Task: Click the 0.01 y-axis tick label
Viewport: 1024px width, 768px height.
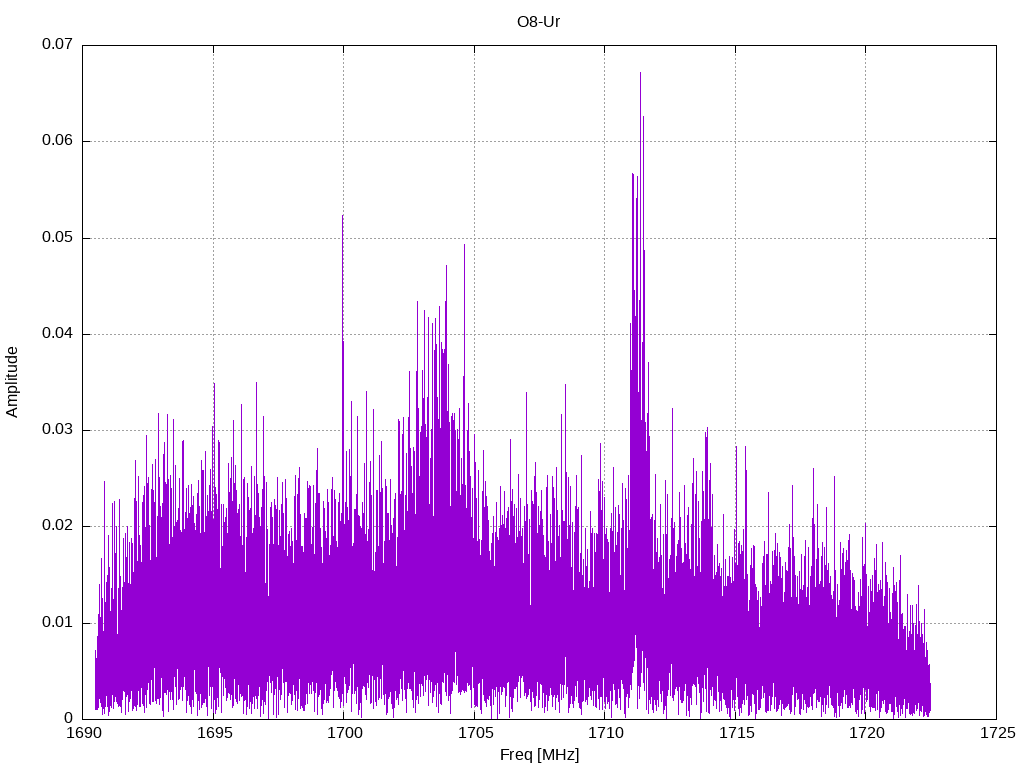Action: [x=57, y=622]
